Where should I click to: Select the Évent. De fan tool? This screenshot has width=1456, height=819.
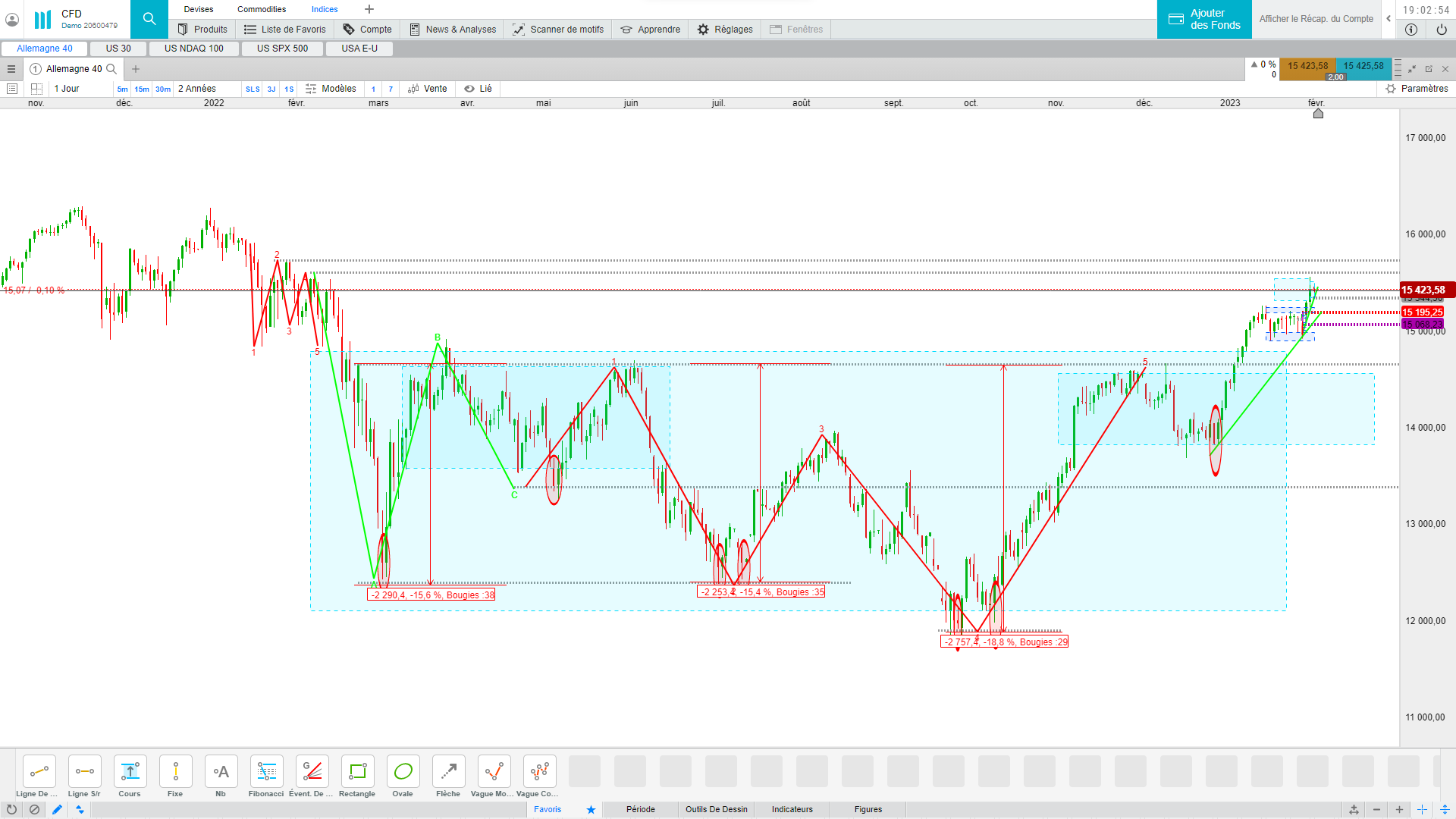pyautogui.click(x=312, y=772)
